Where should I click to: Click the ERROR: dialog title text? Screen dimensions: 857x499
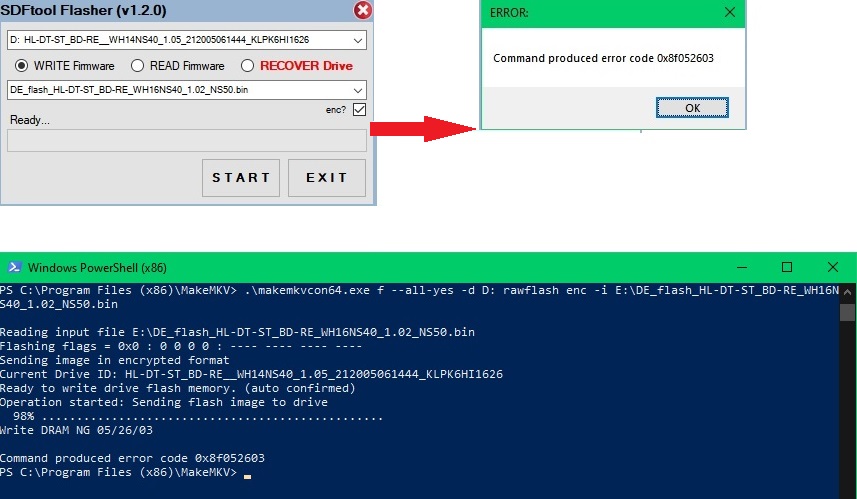(509, 13)
